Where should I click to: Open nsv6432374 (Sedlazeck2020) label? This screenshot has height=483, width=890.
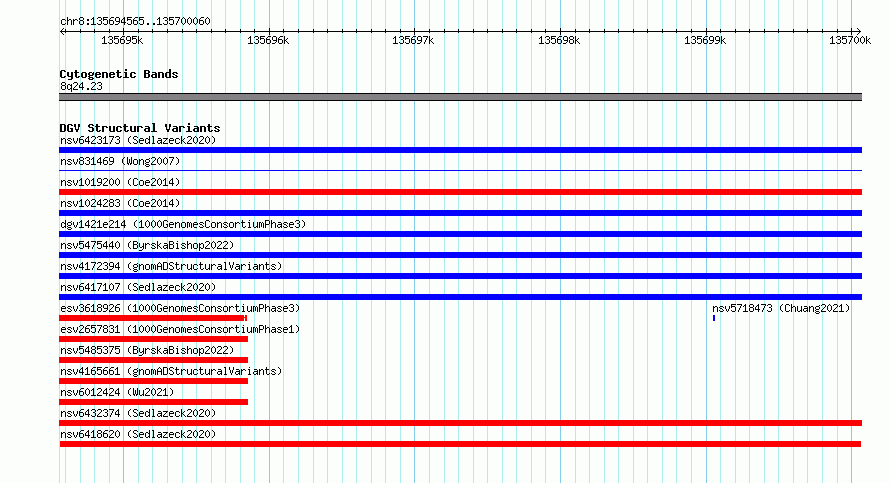coord(138,413)
